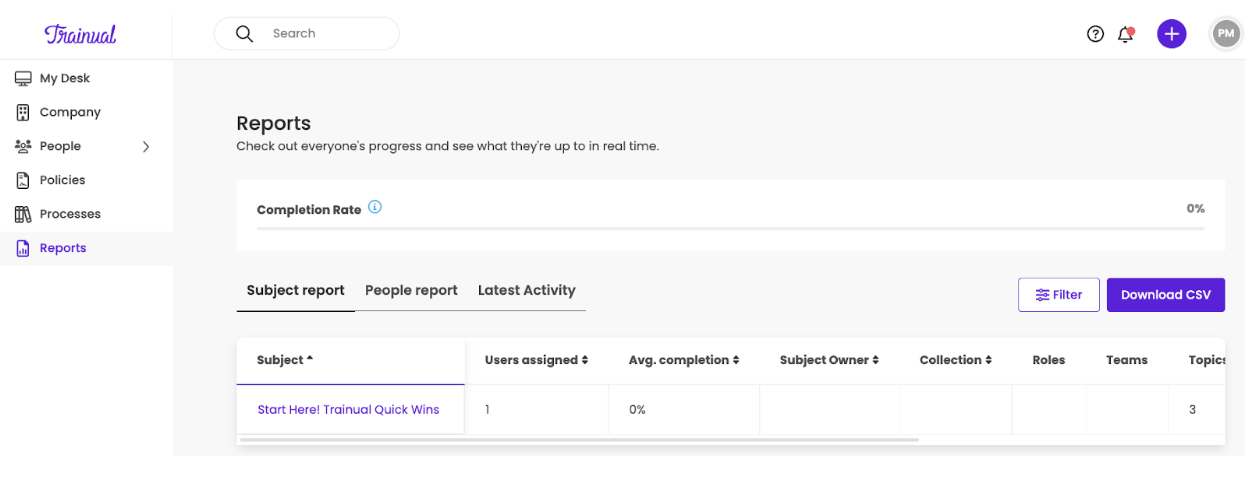The height and width of the screenshot is (478, 1254).
Task: Switch to the Latest Activity tab
Action: pyautogui.click(x=526, y=290)
